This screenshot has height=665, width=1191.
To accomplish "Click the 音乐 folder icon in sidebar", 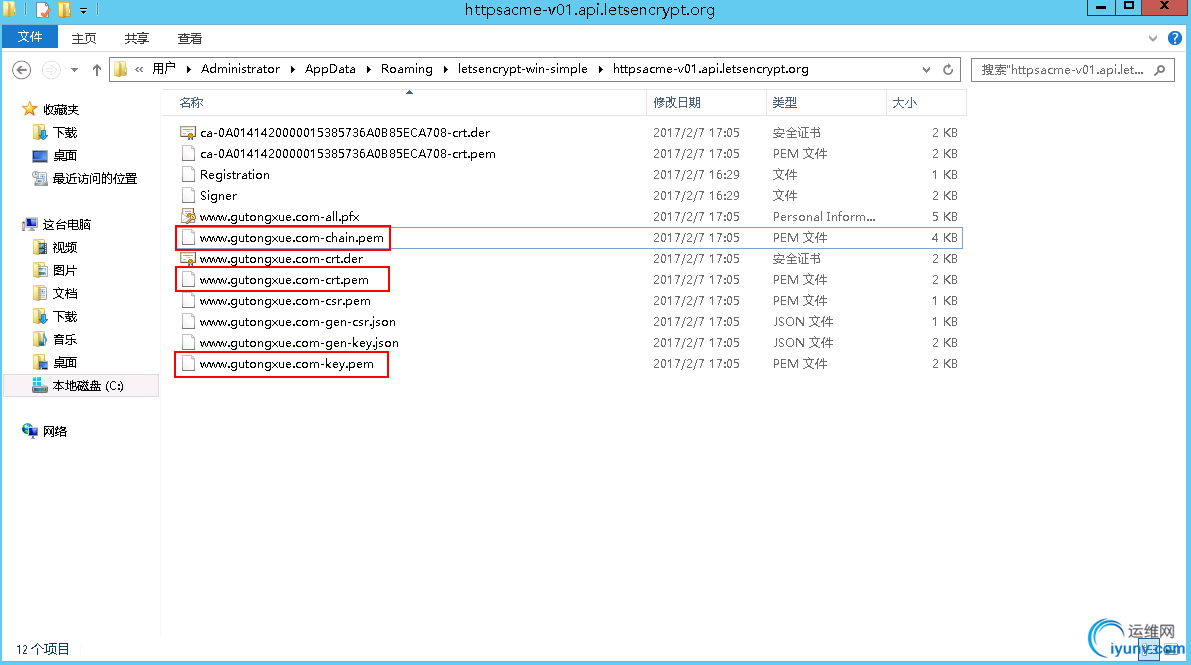I will (x=40, y=339).
